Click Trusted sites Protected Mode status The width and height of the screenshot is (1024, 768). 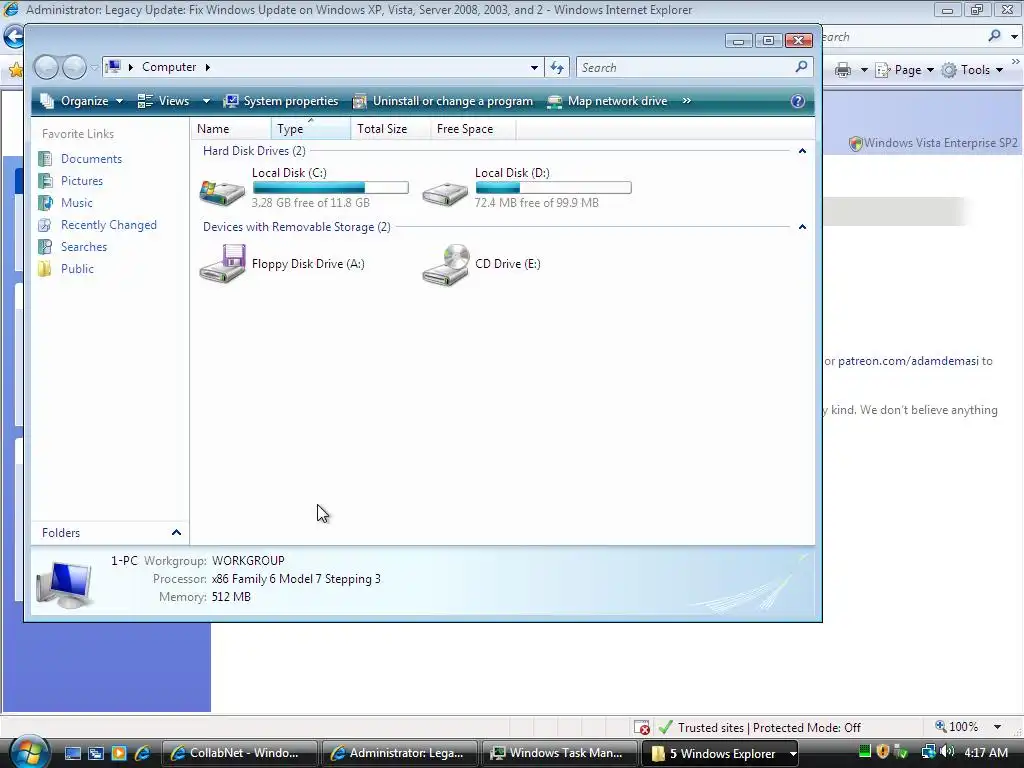[769, 728]
